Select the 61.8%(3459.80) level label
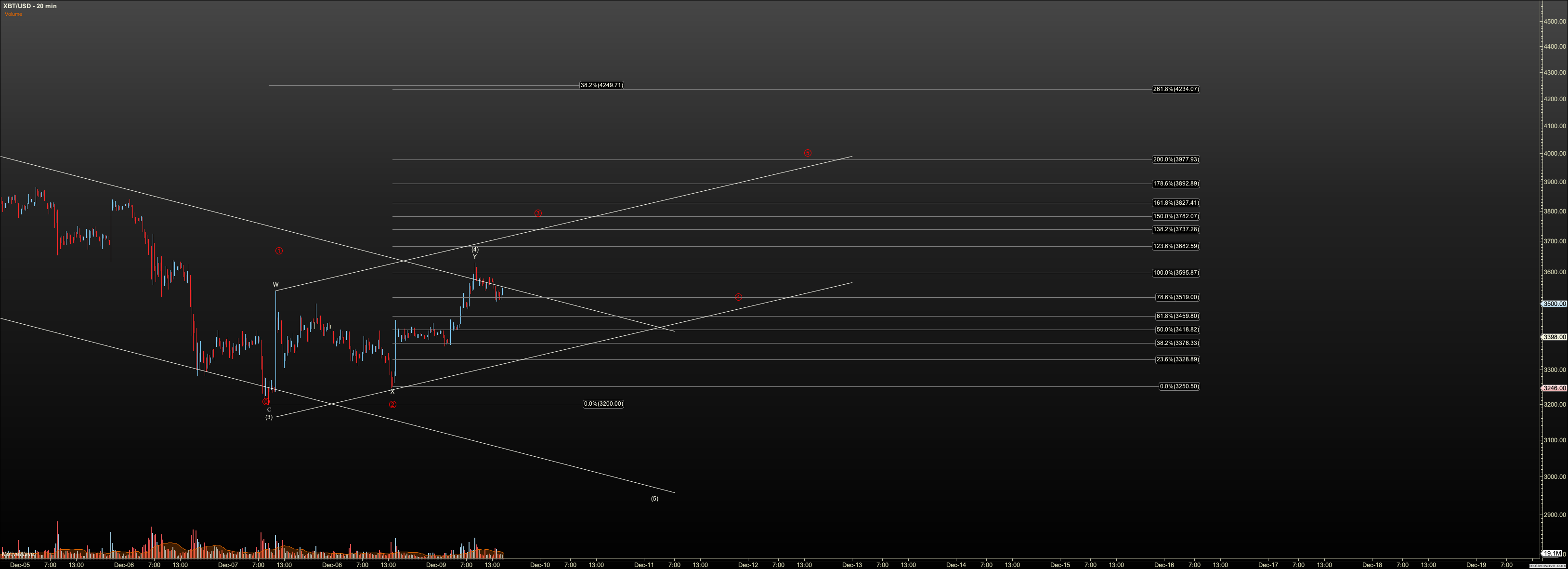 (x=1177, y=316)
